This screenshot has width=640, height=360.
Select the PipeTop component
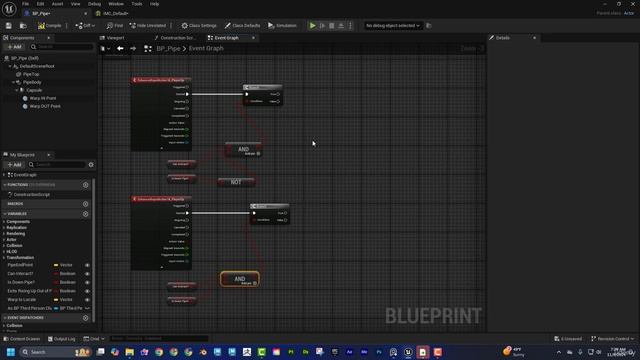tap(31, 74)
